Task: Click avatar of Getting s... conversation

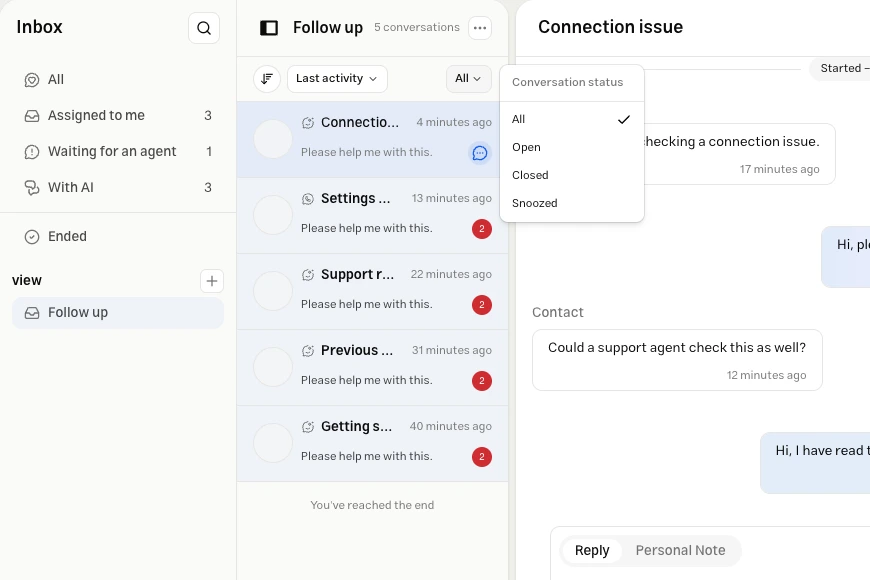Action: [273, 443]
